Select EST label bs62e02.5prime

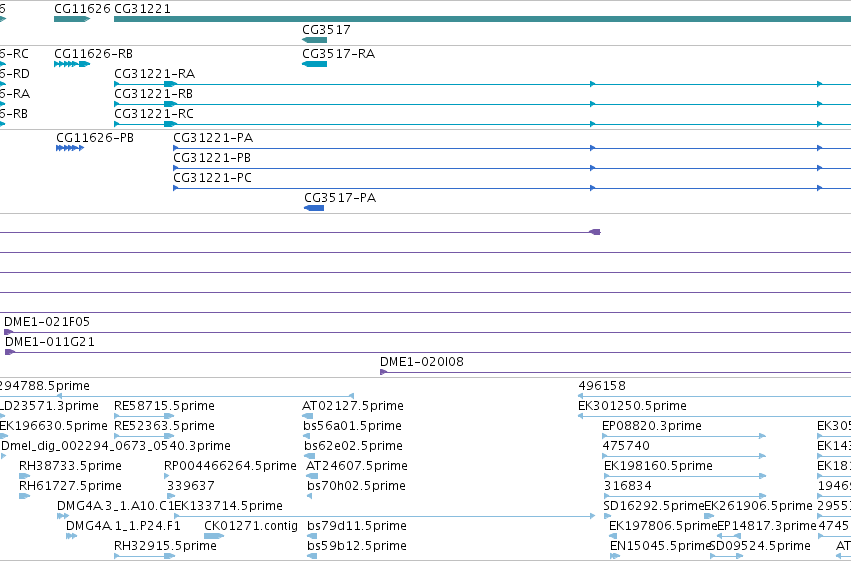point(353,446)
